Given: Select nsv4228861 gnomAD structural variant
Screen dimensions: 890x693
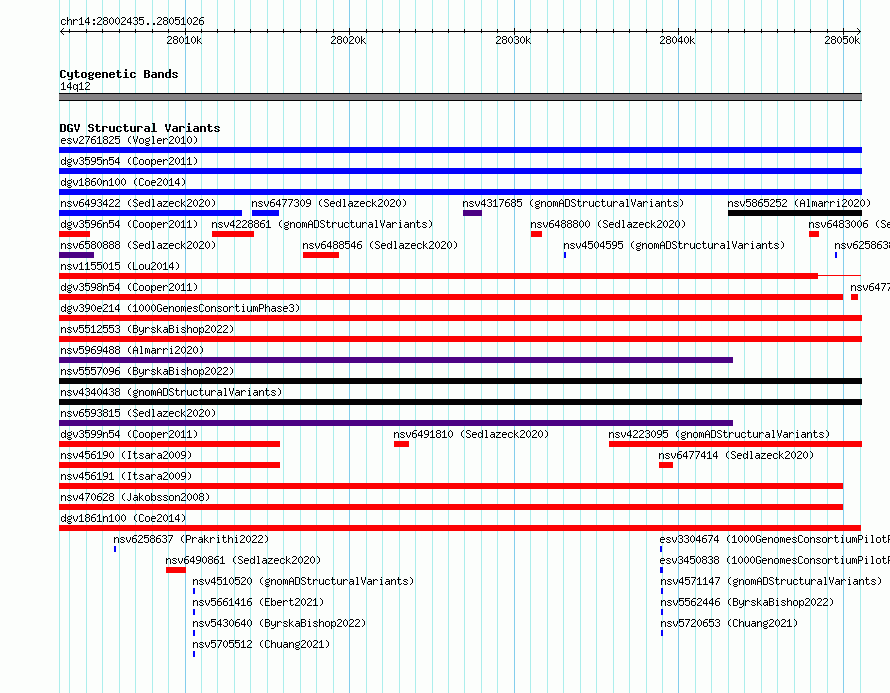Looking at the screenshot, I should coord(322,224).
